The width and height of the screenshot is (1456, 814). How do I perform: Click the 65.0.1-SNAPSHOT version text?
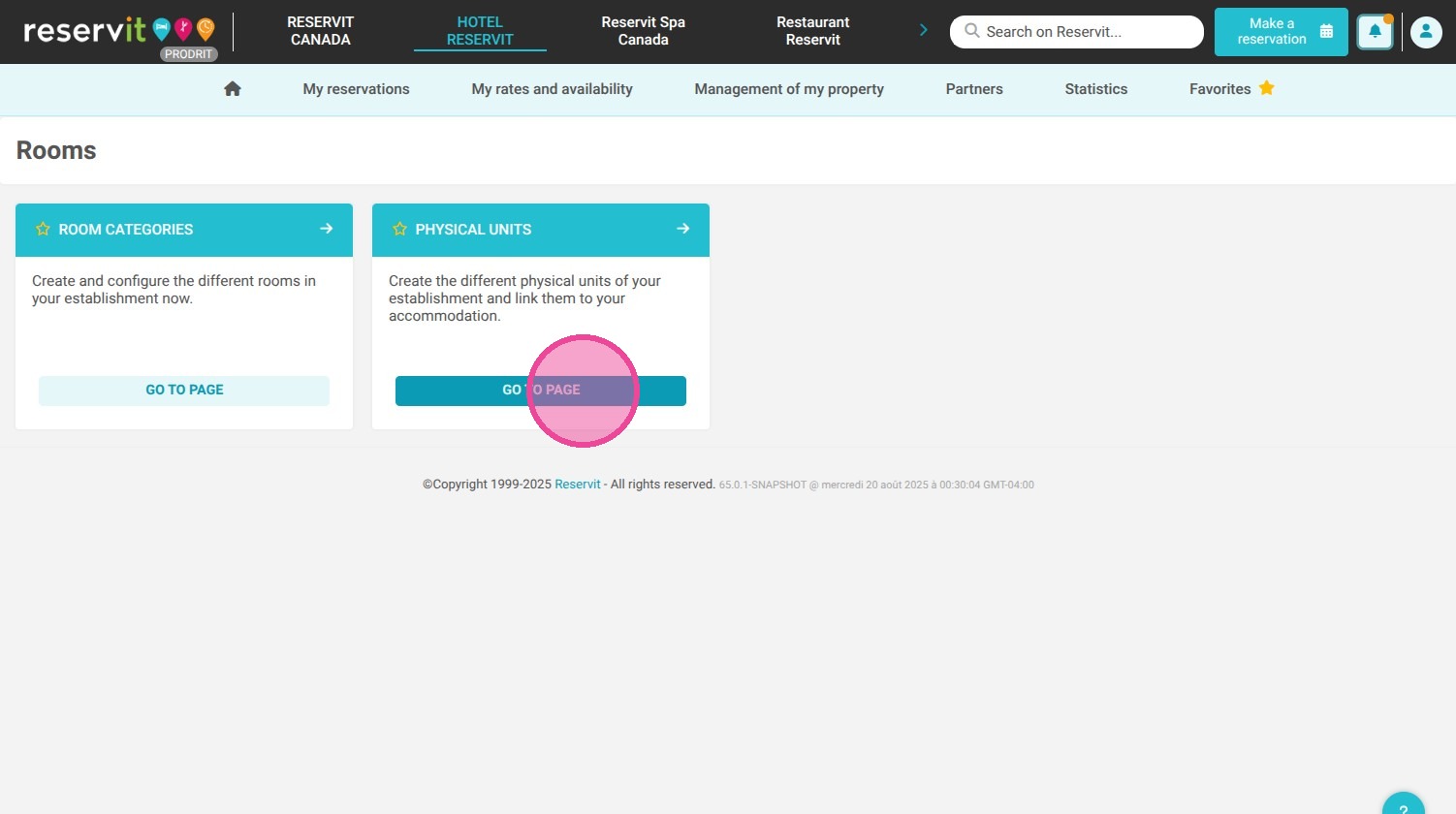point(763,485)
